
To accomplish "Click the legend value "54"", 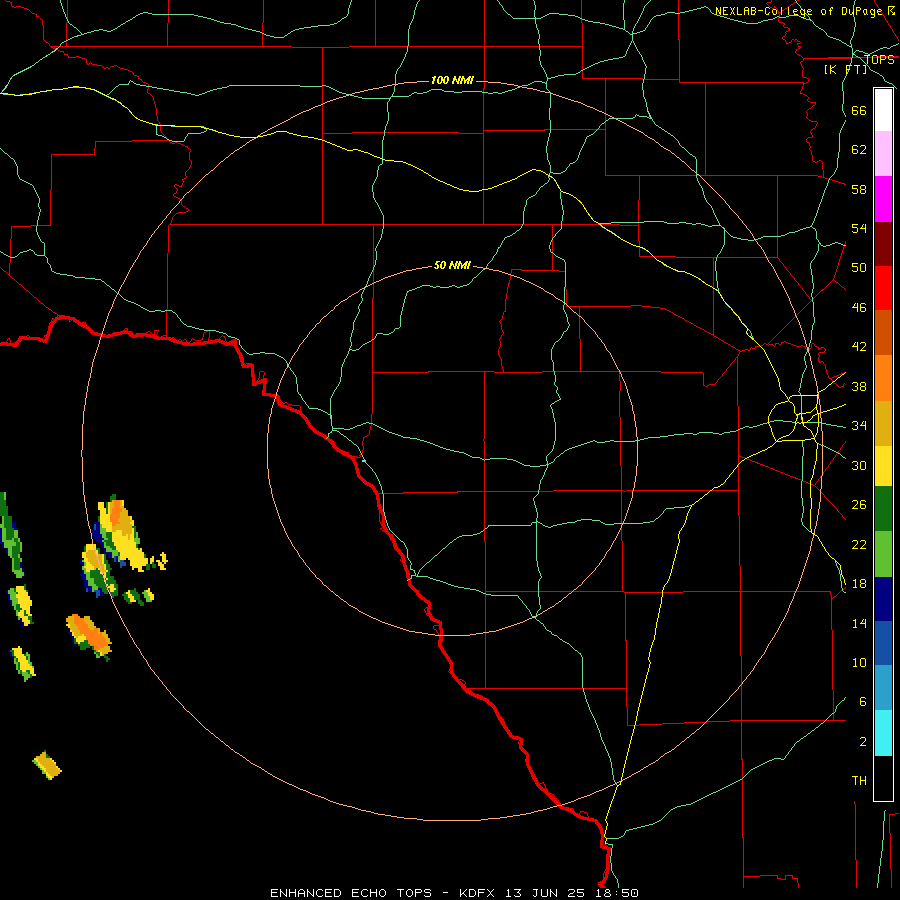I will tap(859, 228).
